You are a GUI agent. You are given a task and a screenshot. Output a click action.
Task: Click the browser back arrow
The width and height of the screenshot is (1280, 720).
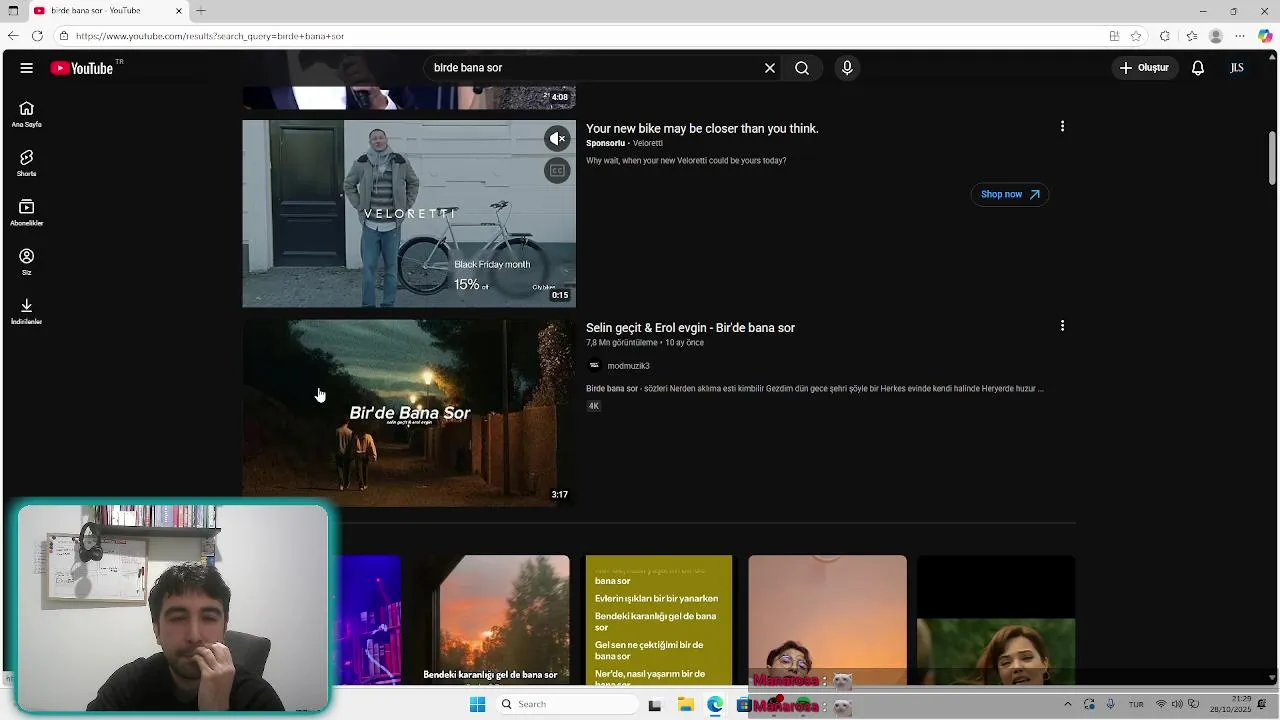(13, 36)
